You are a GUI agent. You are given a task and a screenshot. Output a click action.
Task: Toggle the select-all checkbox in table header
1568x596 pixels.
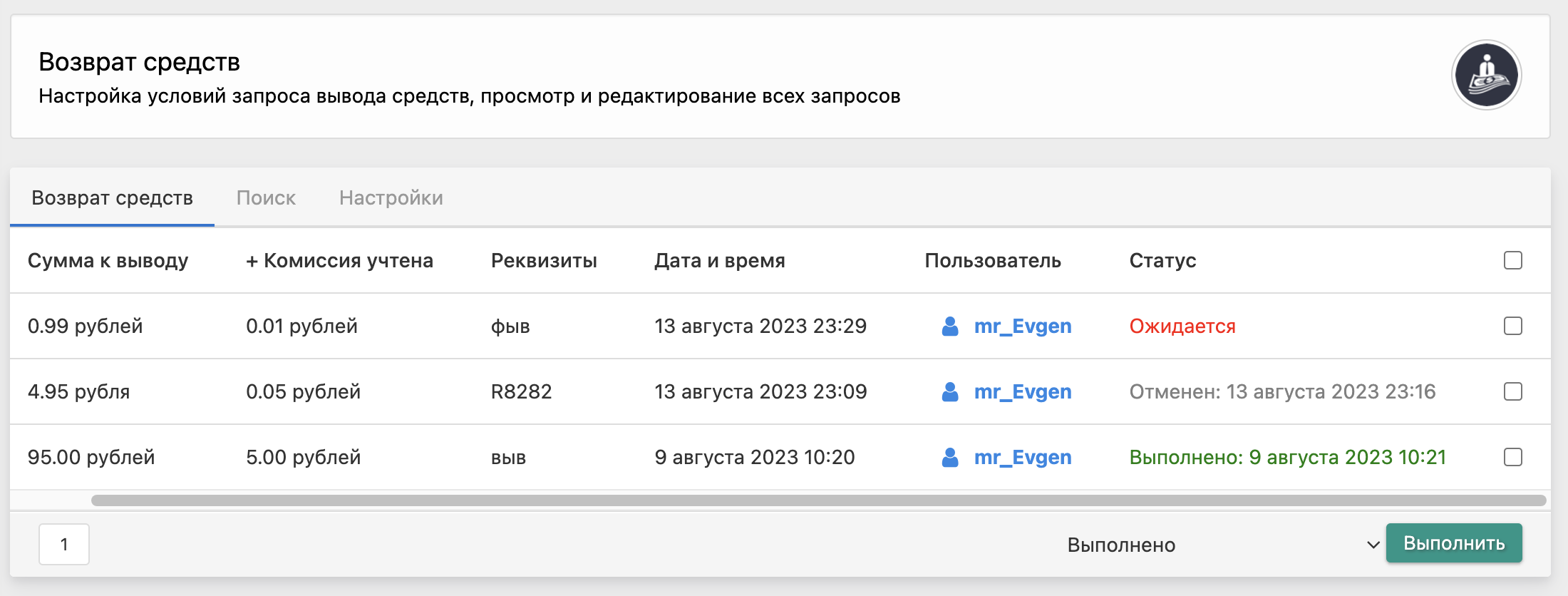(1512, 260)
